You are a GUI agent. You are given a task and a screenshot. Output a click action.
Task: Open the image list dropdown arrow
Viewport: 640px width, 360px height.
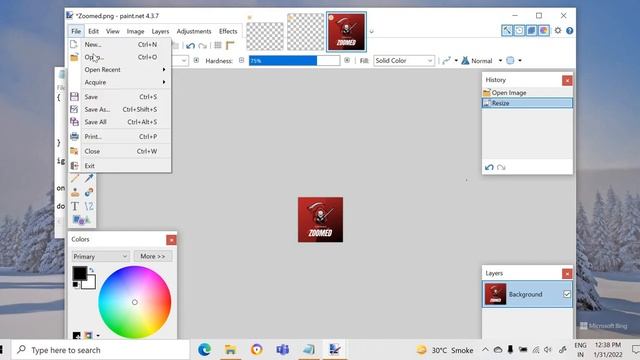pyautogui.click(x=371, y=31)
